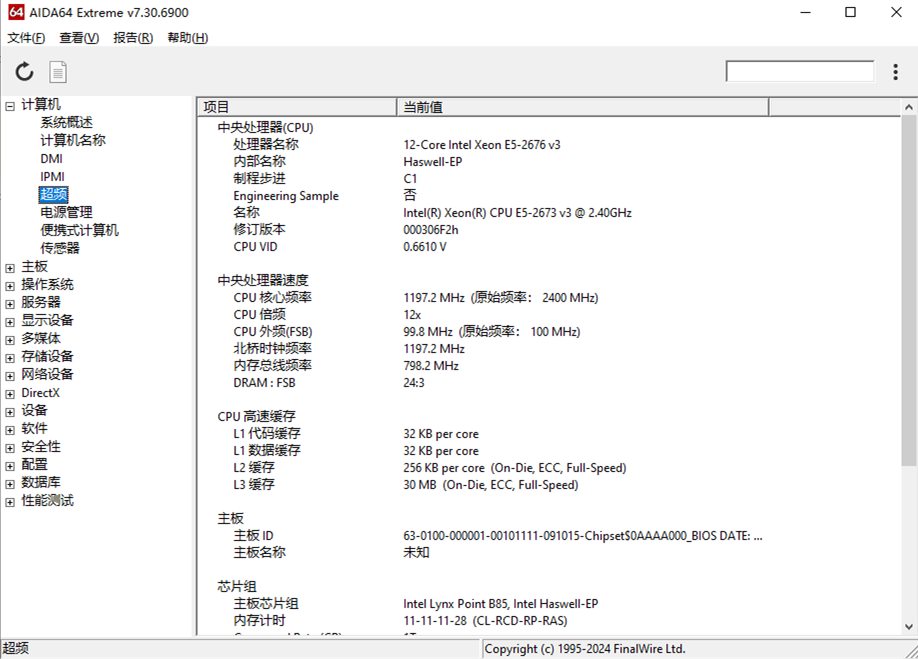This screenshot has width=918, height=659.
Task: Click the Report document icon in toolbar
Action: (x=59, y=71)
